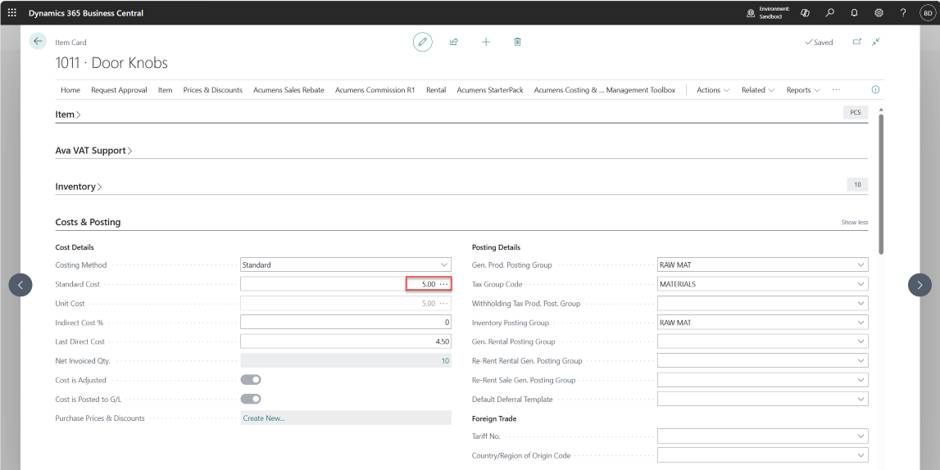Open settings gear
Image resolution: width=940 pixels, height=470 pixels.
coord(879,13)
